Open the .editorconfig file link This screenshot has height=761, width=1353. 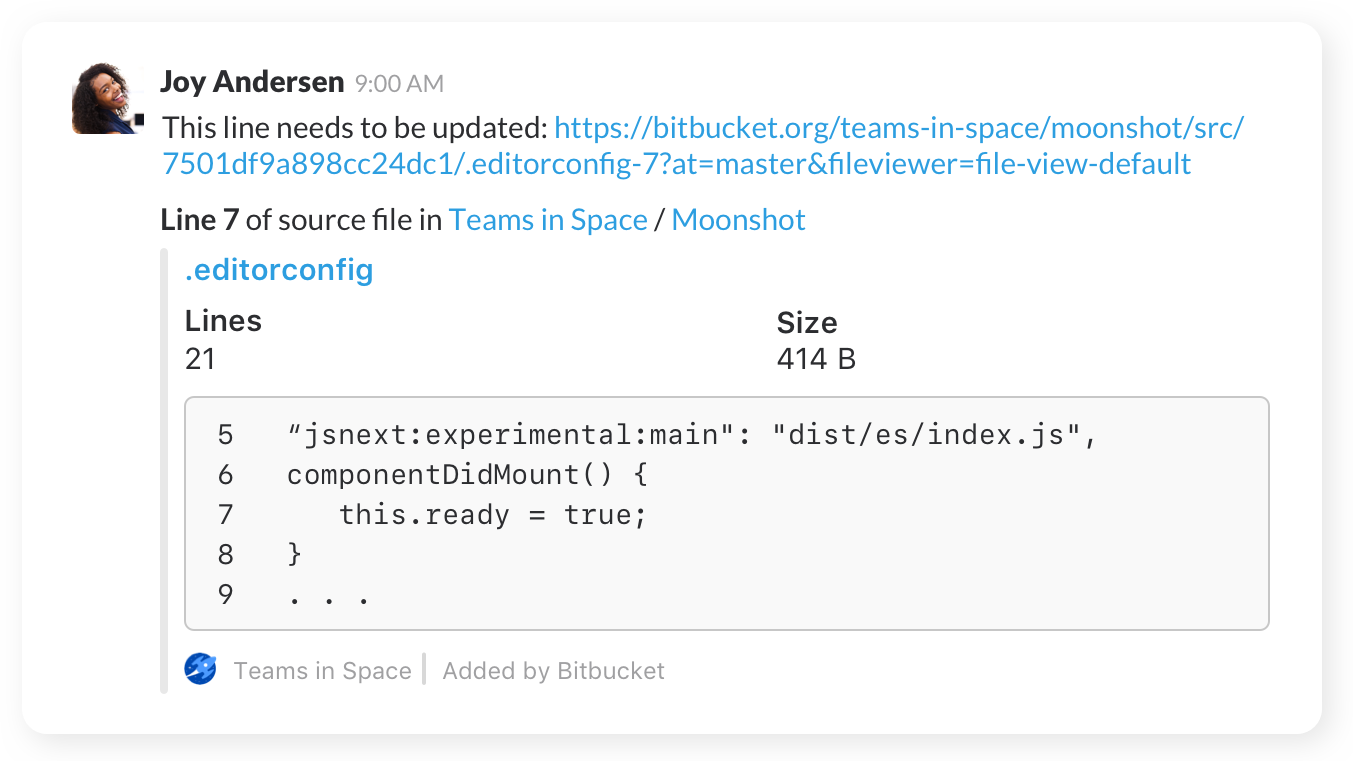pos(278,269)
